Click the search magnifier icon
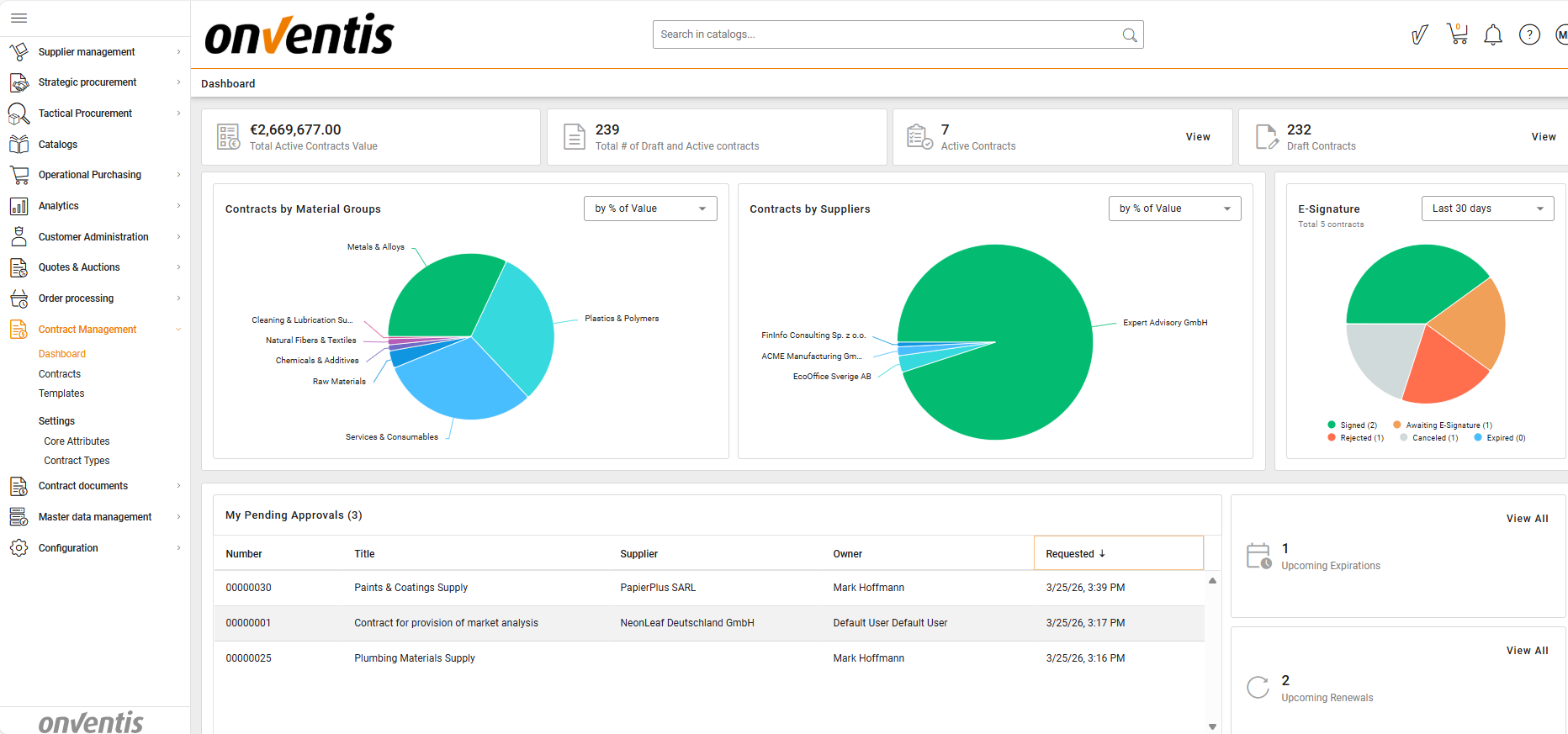This screenshot has width=1568, height=734. pyautogui.click(x=1130, y=35)
